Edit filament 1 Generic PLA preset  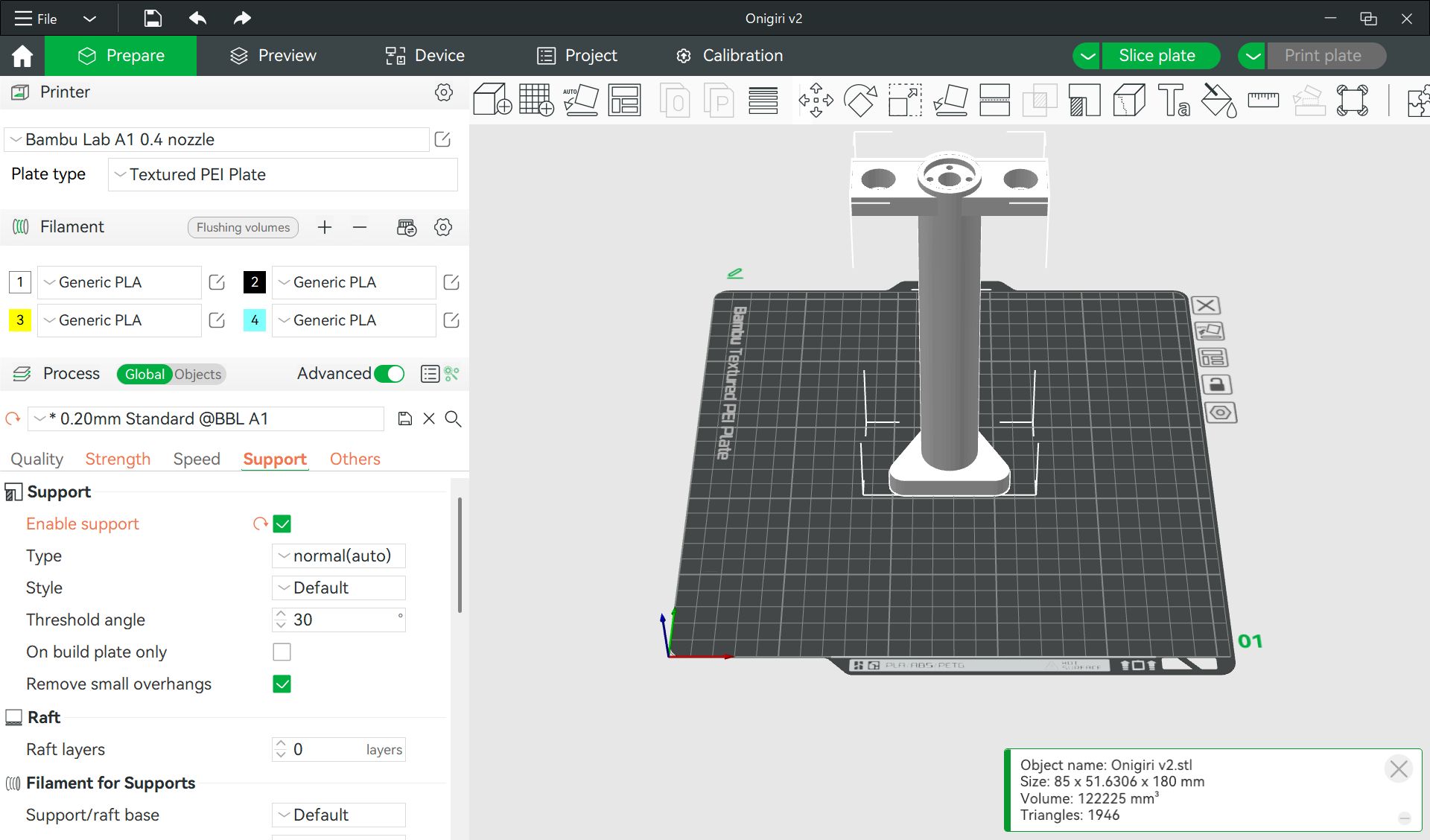point(217,282)
